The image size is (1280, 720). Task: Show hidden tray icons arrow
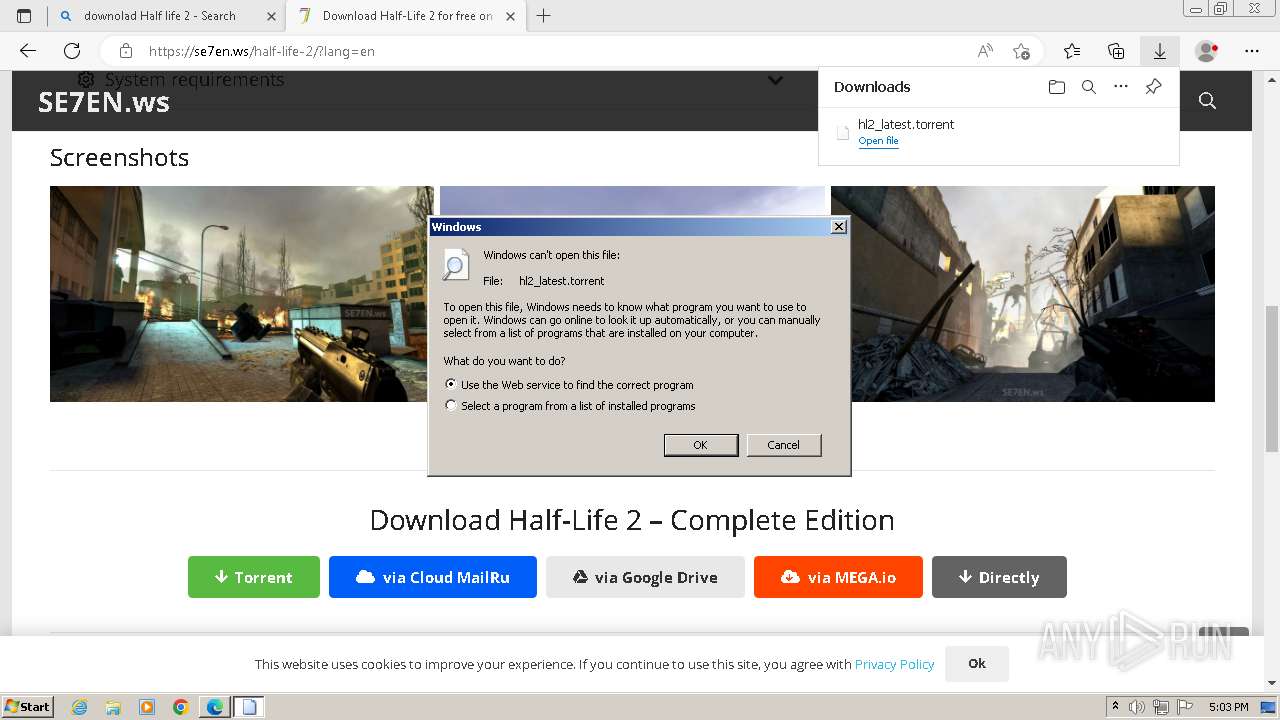point(1115,707)
